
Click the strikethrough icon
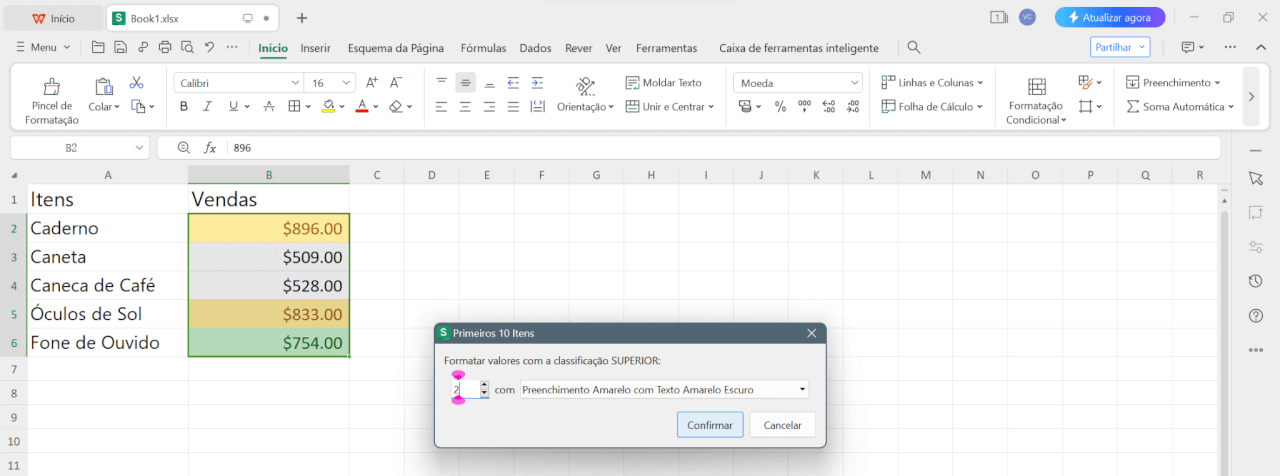268,107
